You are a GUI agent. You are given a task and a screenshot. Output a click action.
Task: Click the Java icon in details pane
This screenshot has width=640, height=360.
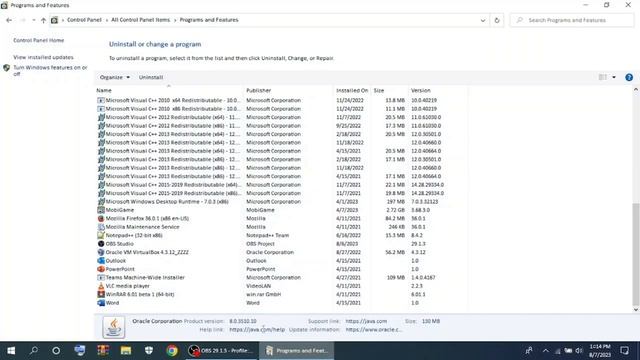click(x=113, y=327)
